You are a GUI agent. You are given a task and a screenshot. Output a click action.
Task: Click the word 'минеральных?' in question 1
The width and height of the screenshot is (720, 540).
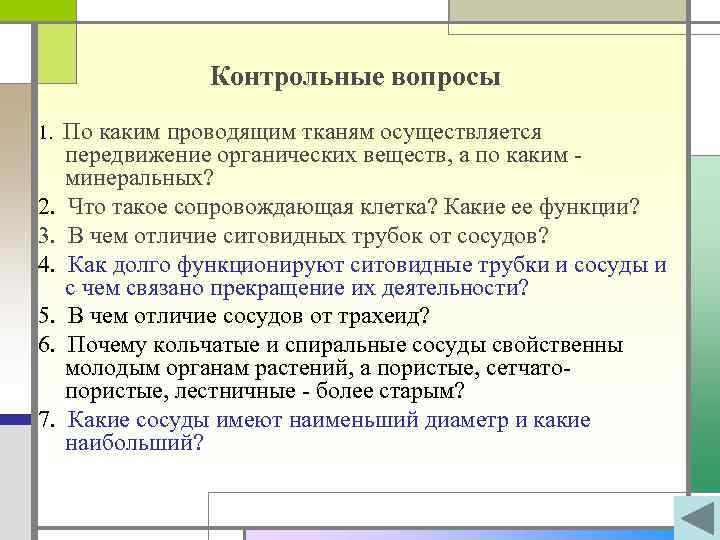pos(140,178)
